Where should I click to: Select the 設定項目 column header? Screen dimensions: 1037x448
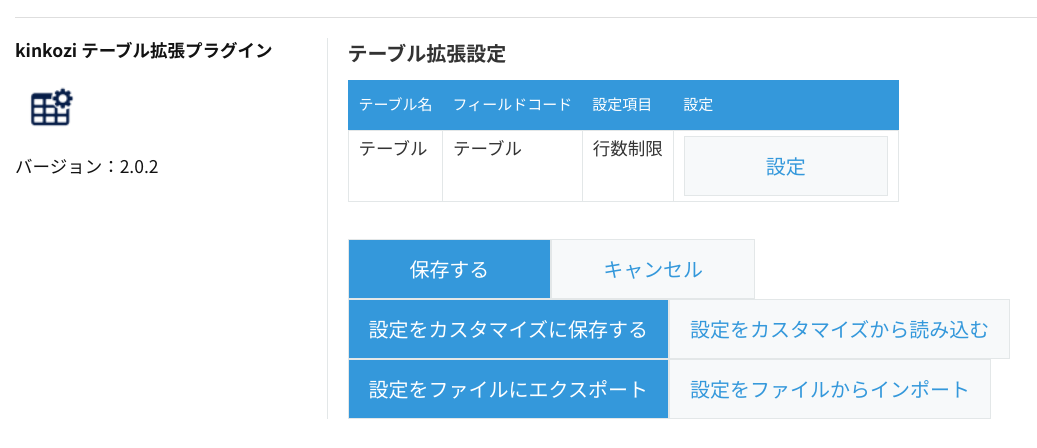[622, 105]
